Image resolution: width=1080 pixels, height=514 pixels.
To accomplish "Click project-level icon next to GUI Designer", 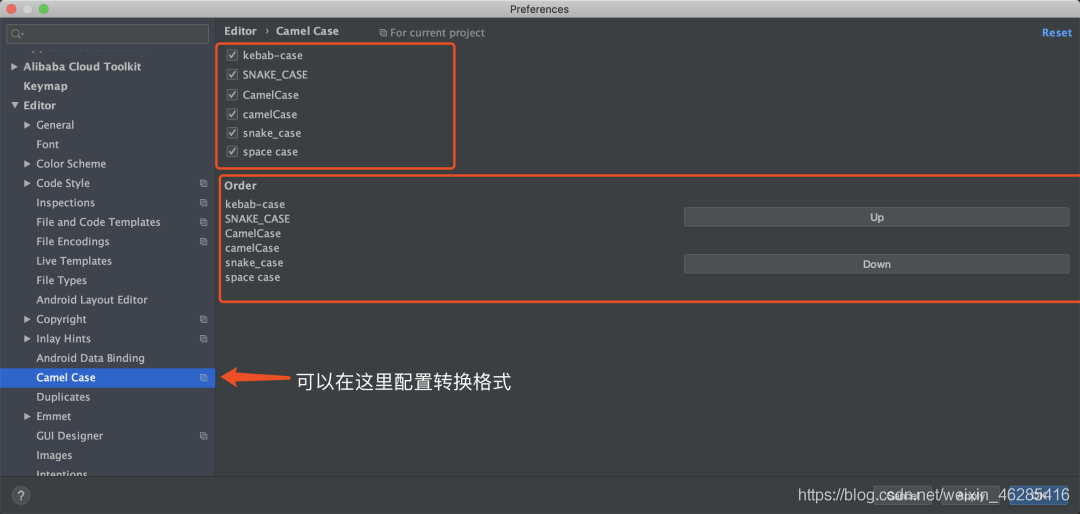I will (x=203, y=436).
